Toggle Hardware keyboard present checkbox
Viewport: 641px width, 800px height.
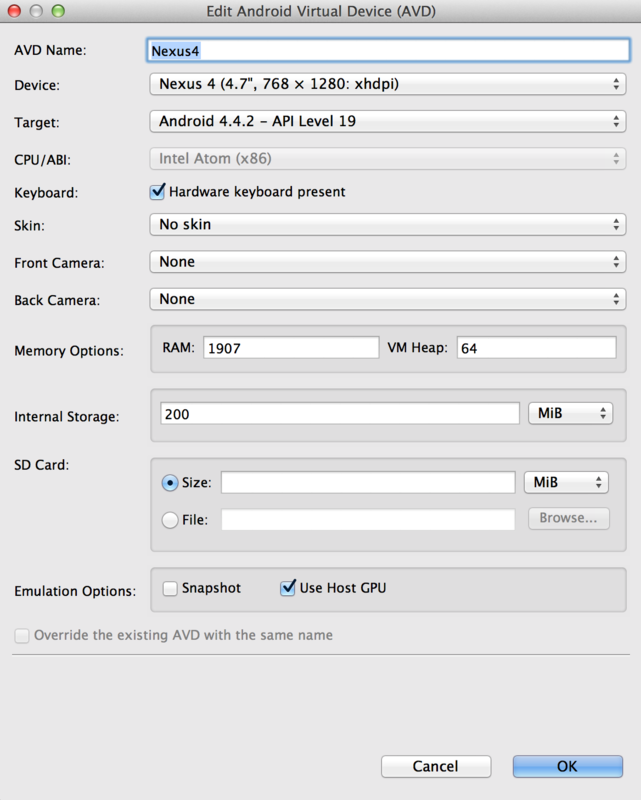pos(158,192)
